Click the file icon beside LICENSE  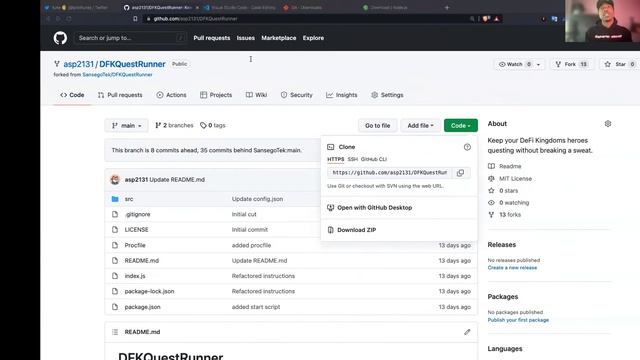point(115,229)
